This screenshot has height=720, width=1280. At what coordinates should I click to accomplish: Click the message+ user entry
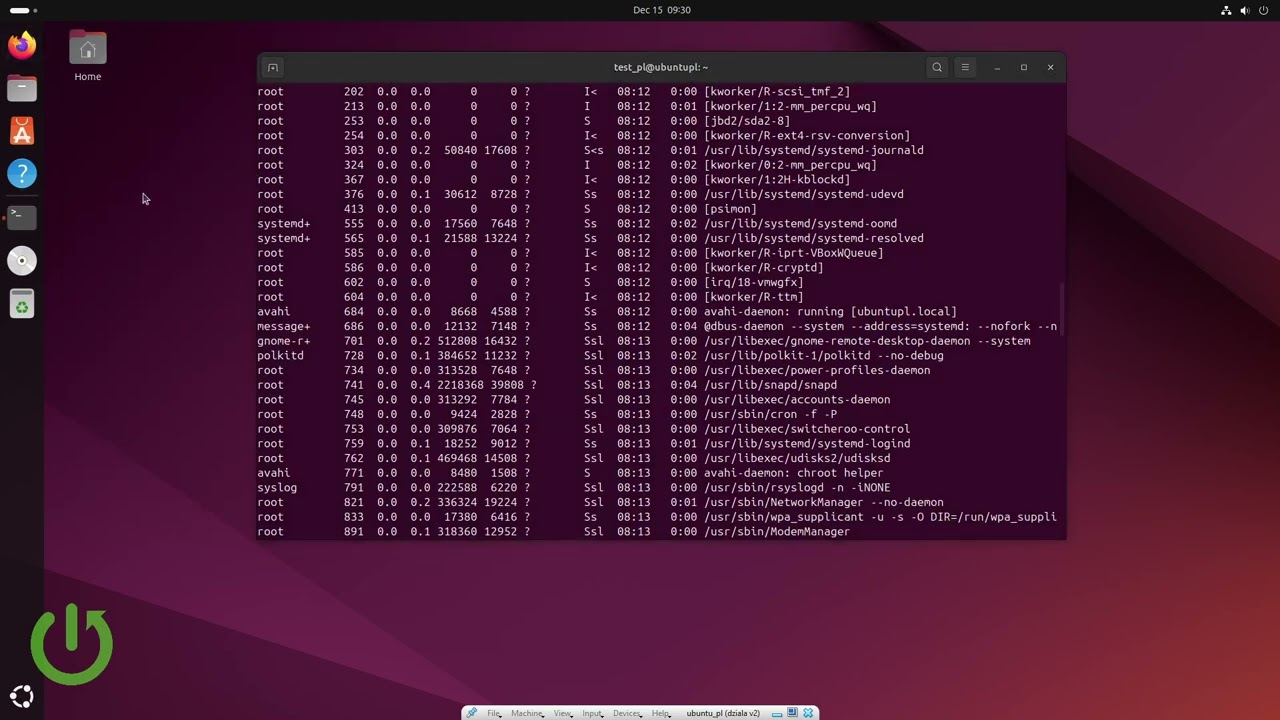284,326
